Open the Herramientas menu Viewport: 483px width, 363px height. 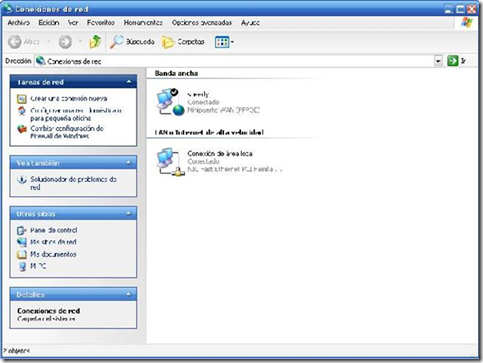pyautogui.click(x=143, y=23)
